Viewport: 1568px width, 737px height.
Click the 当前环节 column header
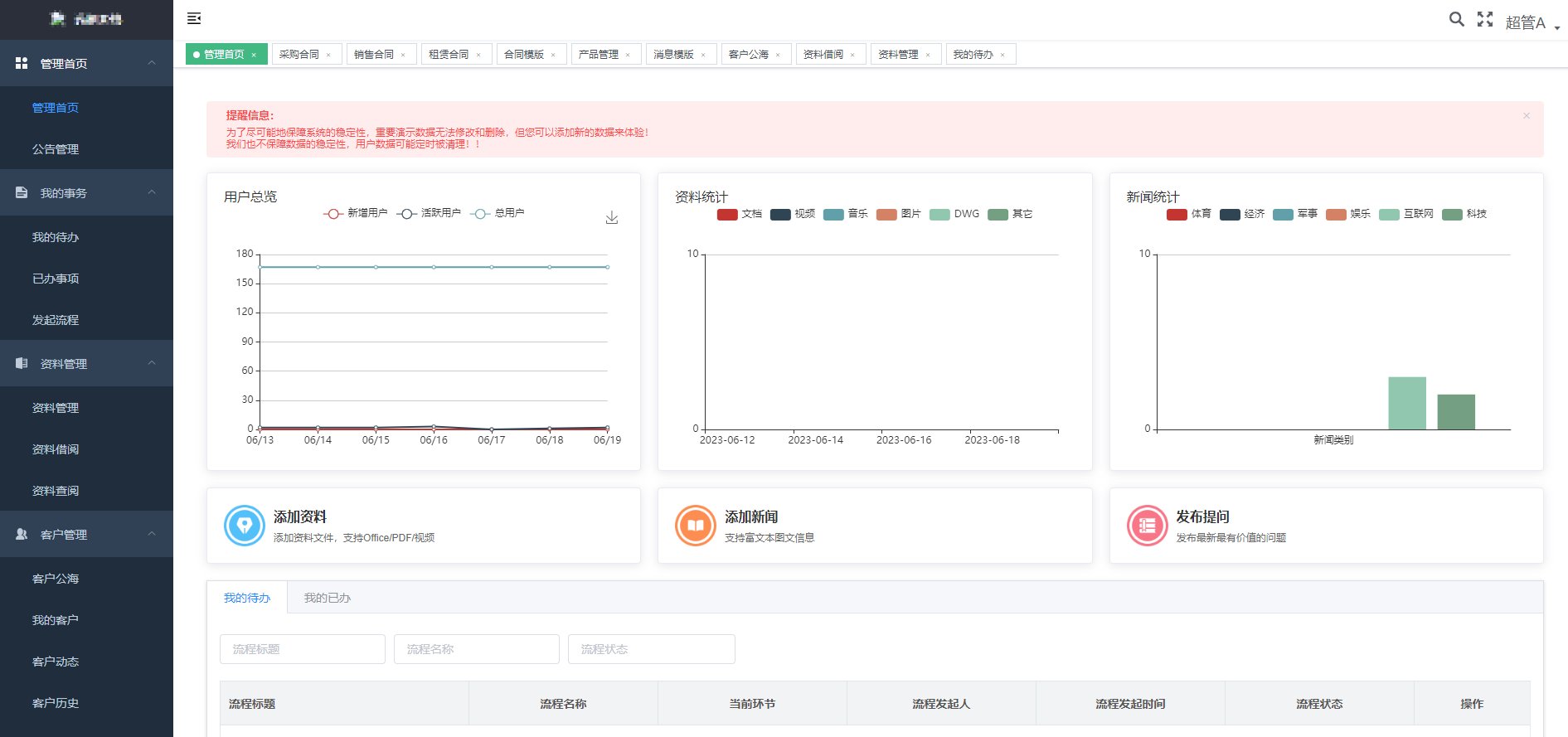coord(752,704)
